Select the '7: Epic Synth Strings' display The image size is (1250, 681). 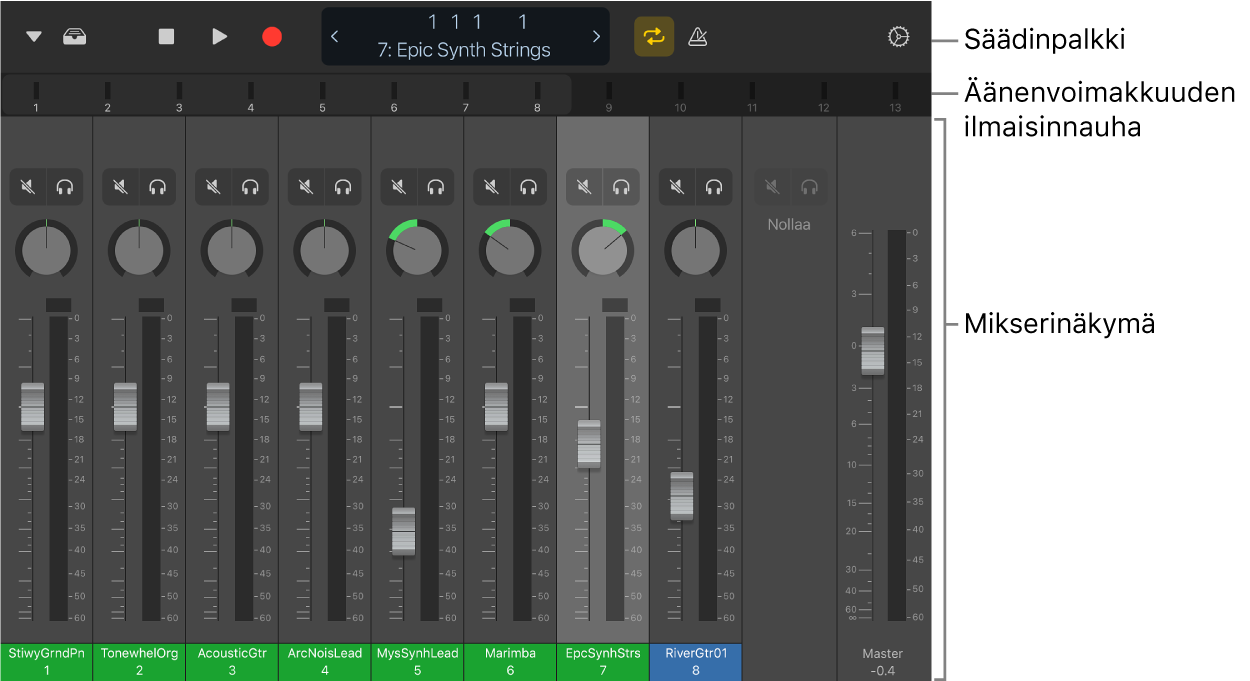click(464, 50)
